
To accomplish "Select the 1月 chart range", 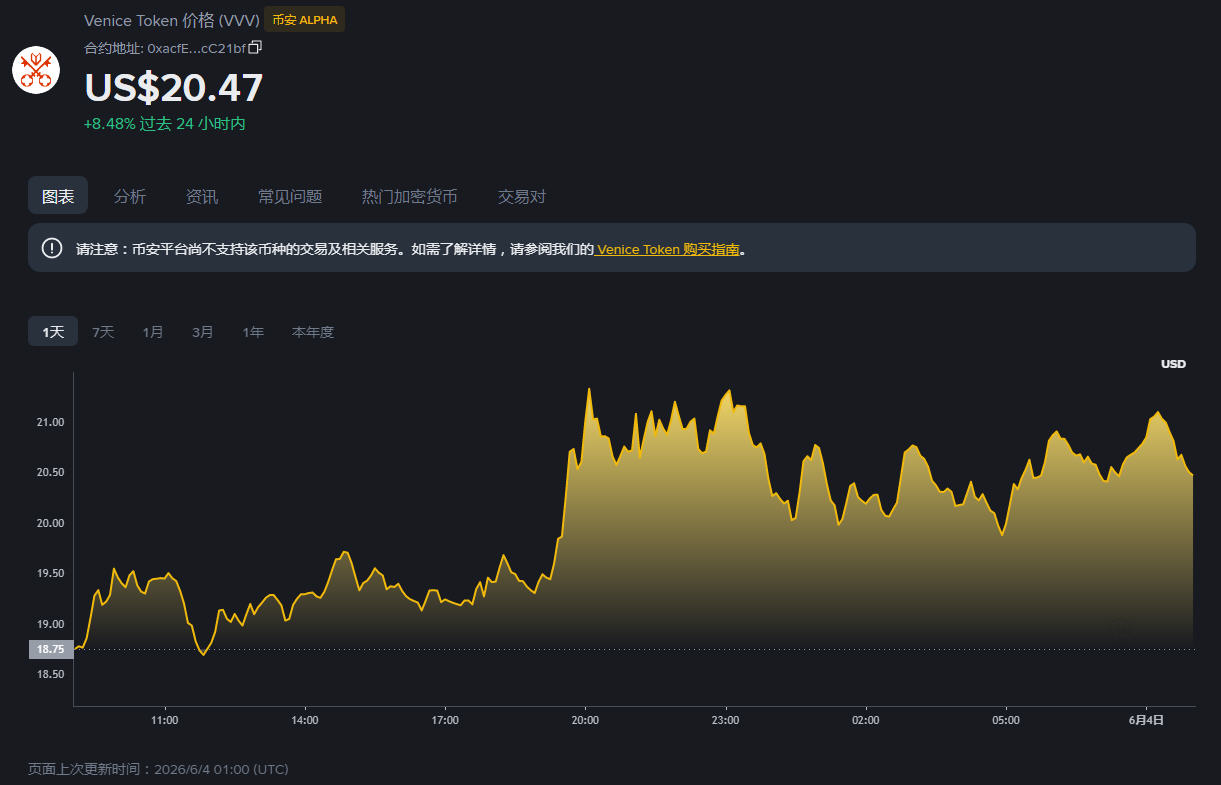I will click(153, 332).
